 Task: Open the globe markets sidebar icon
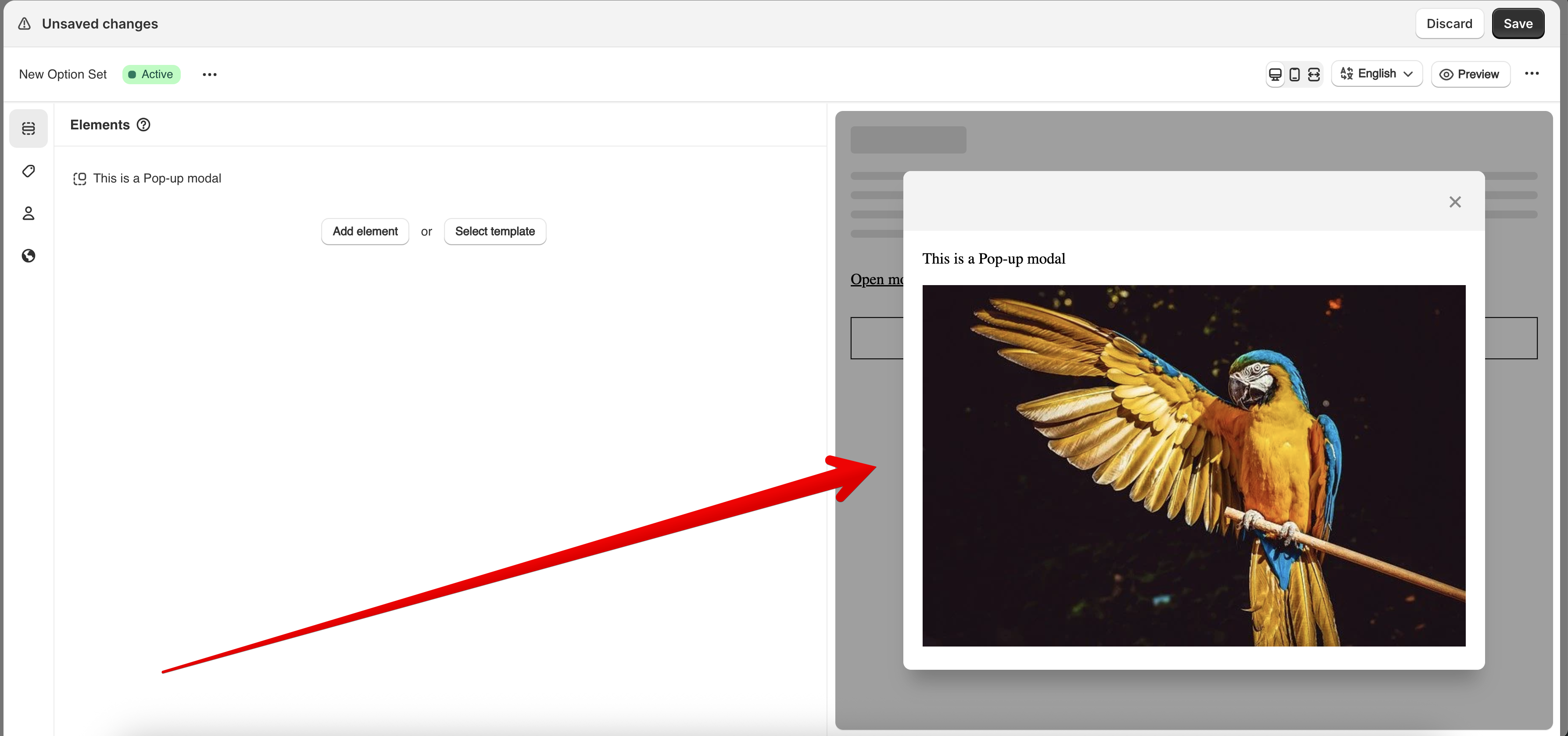(x=28, y=256)
